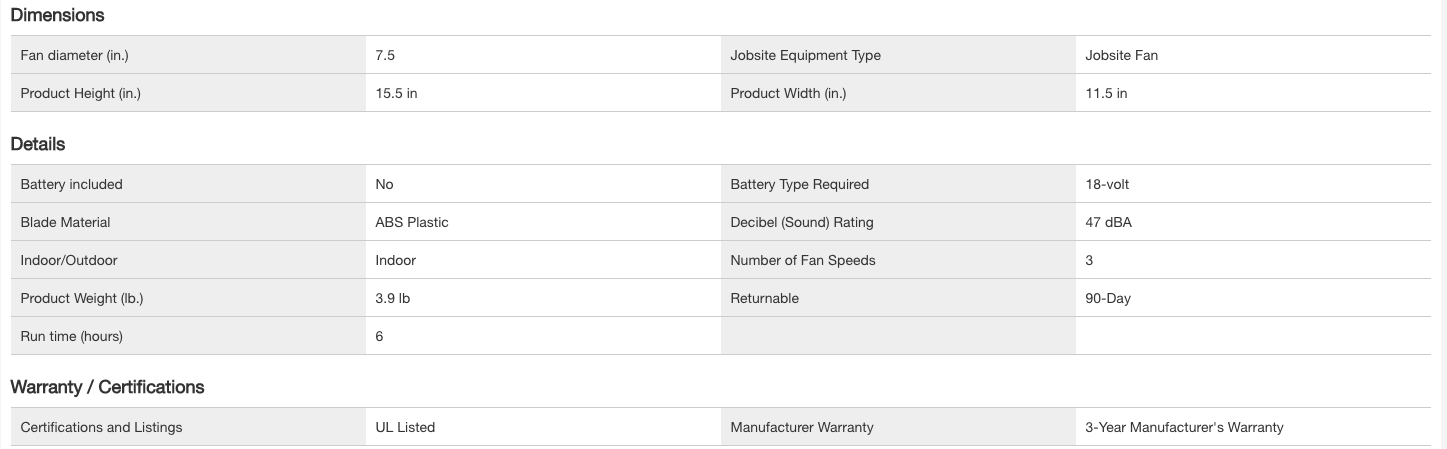Click the 47 dBA value
The width and height of the screenshot is (1447, 449).
click(1108, 223)
